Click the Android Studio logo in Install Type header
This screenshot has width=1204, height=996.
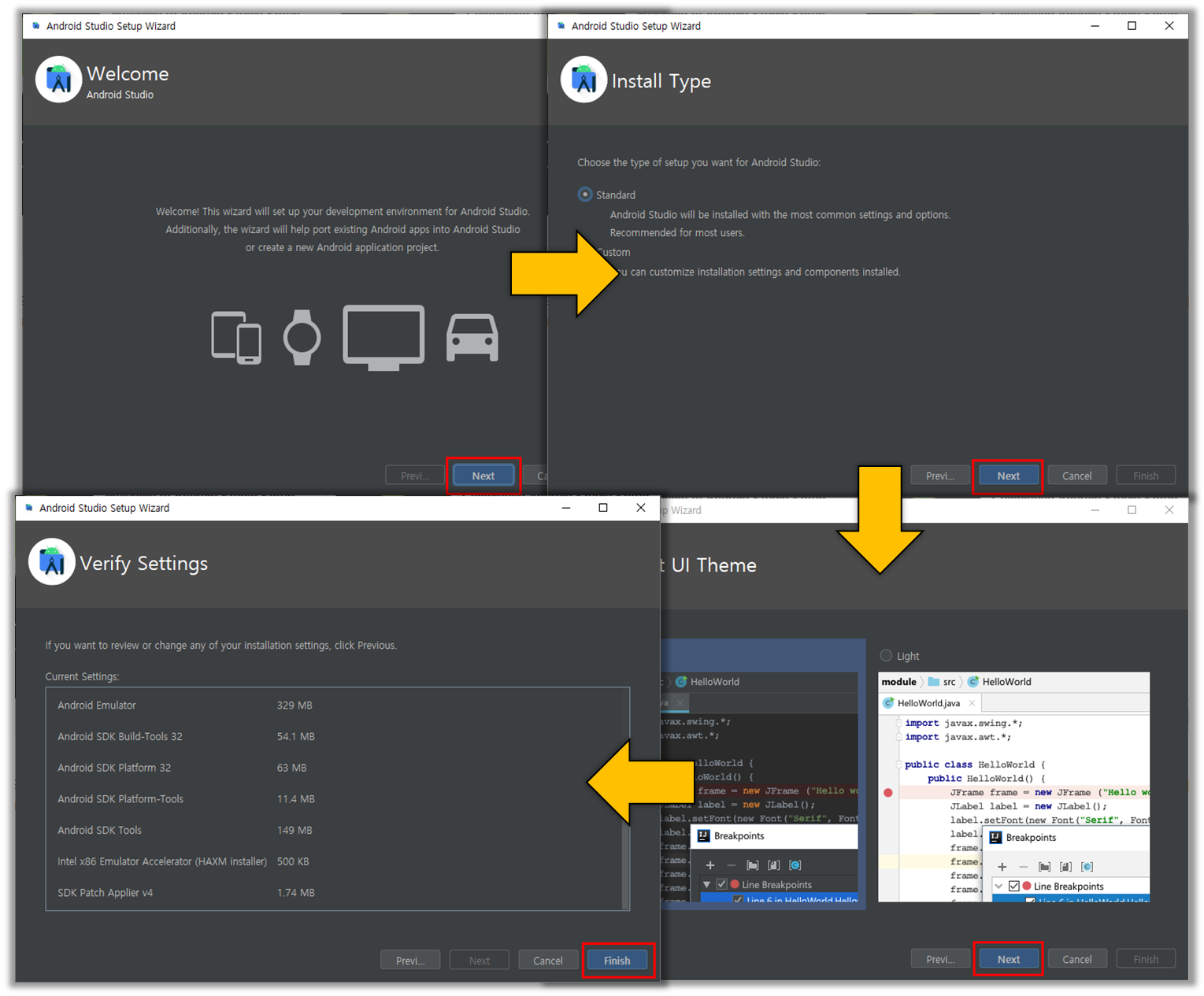point(583,80)
